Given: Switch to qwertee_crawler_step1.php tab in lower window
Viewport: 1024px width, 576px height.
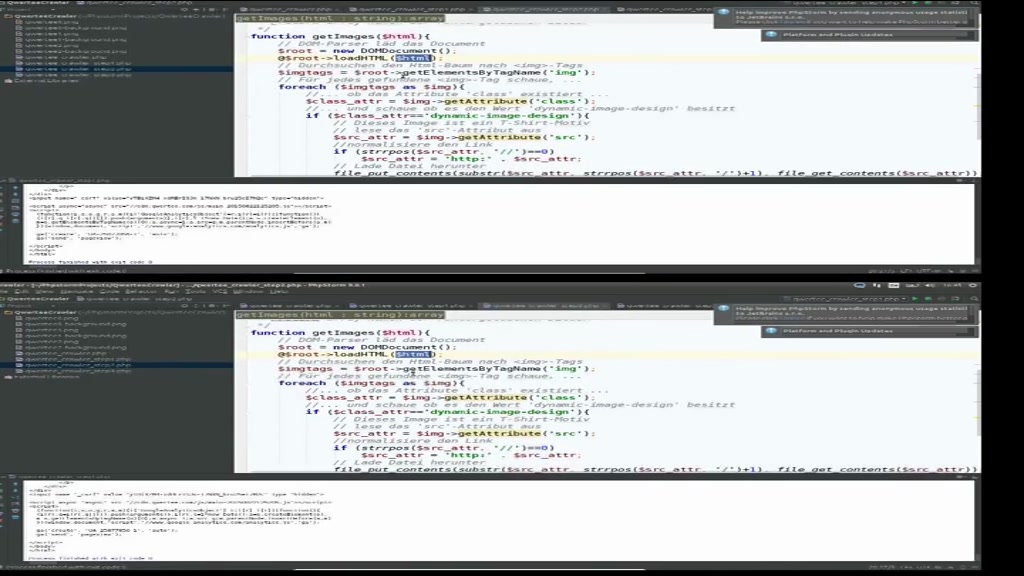Looking at the screenshot, I should pos(408,305).
